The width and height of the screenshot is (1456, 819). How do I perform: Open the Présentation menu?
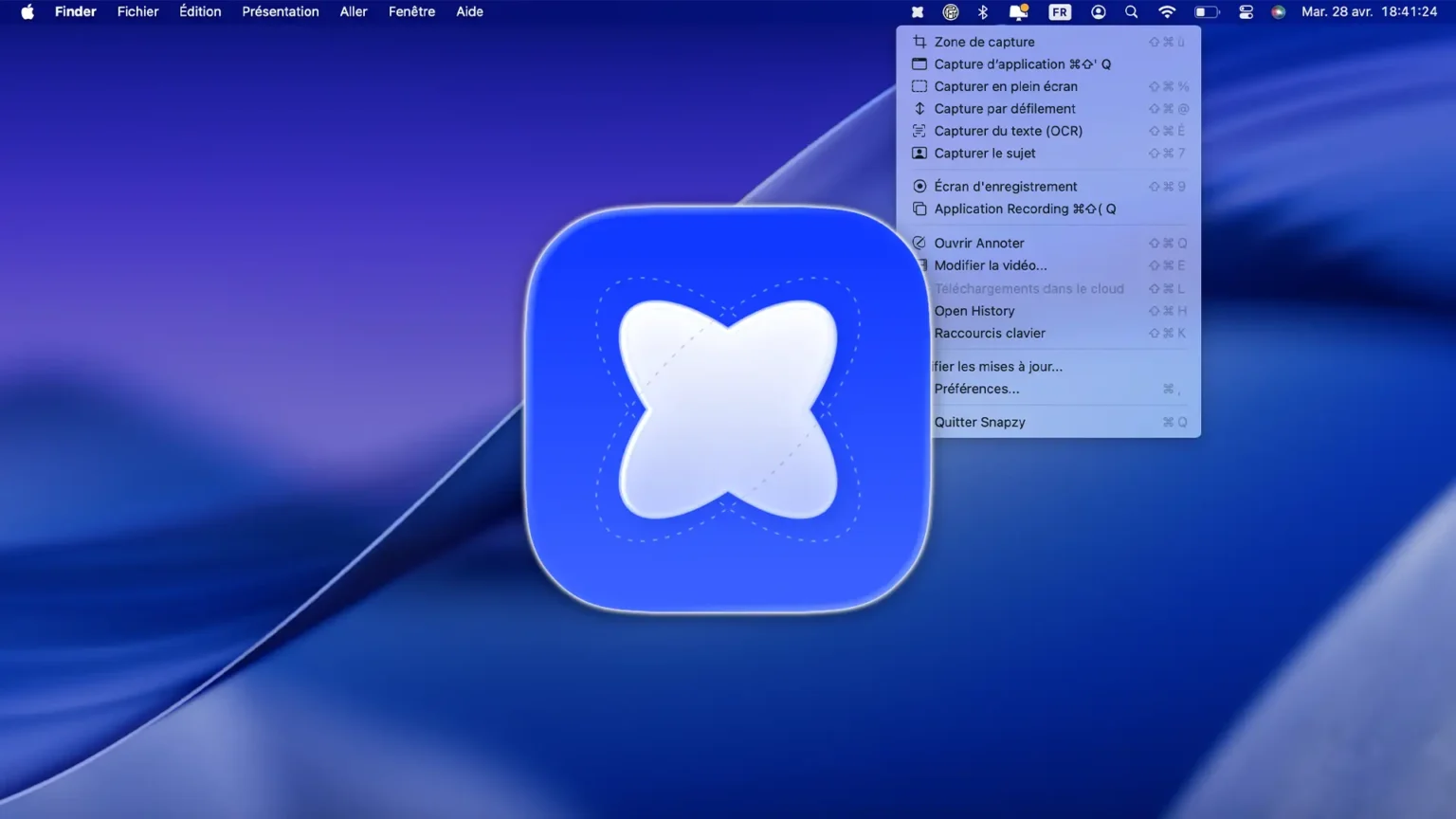click(280, 12)
